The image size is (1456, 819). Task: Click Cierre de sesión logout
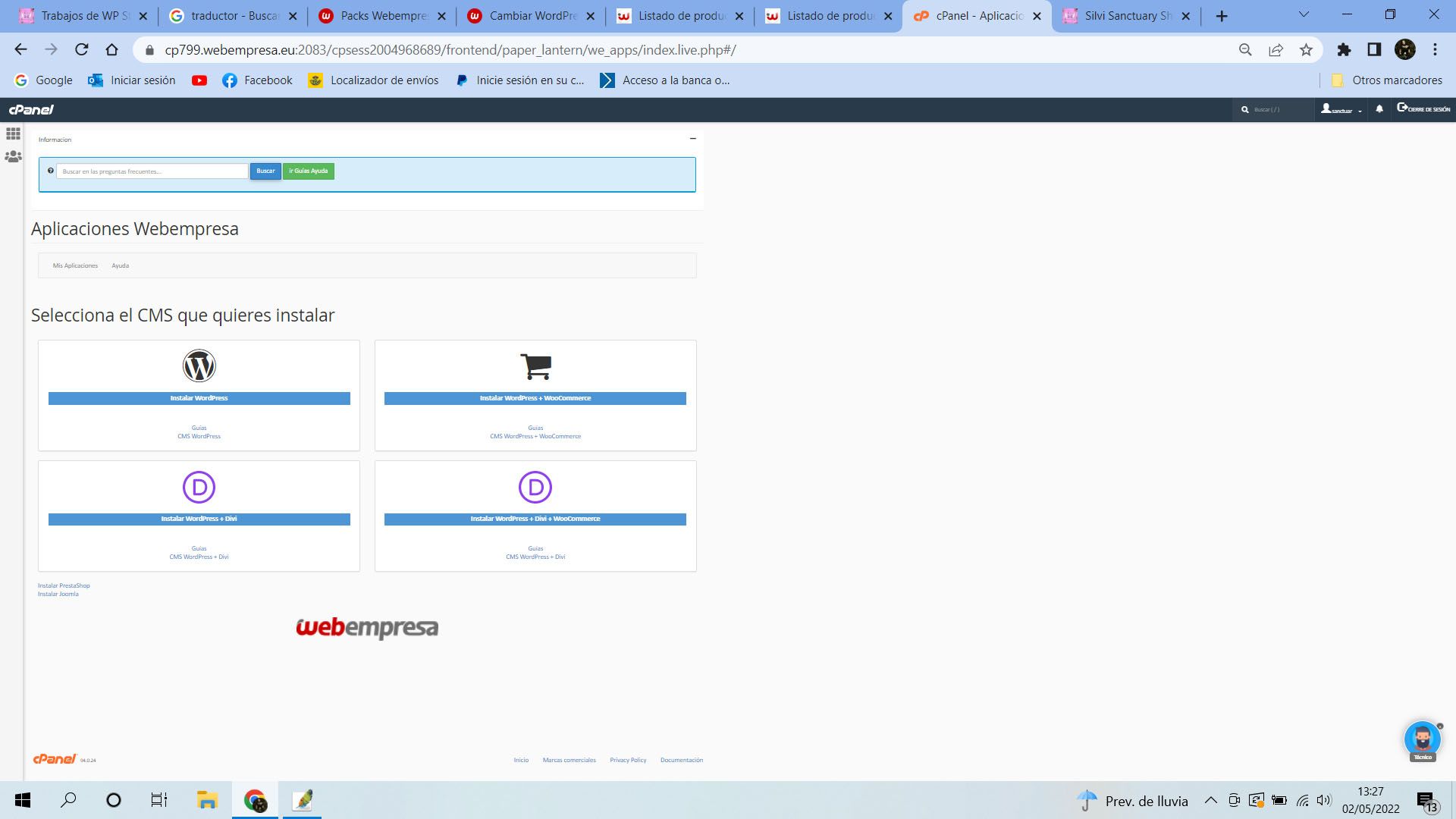click(1423, 109)
